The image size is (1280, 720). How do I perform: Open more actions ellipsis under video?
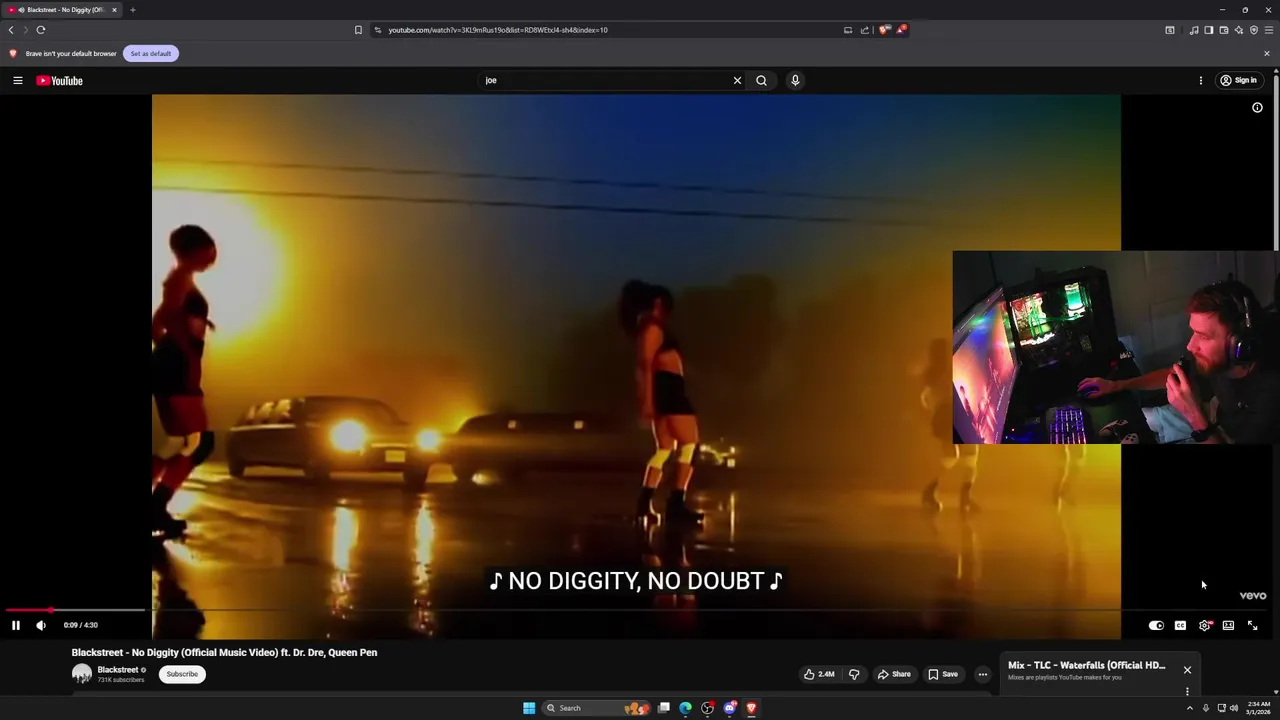click(x=983, y=674)
